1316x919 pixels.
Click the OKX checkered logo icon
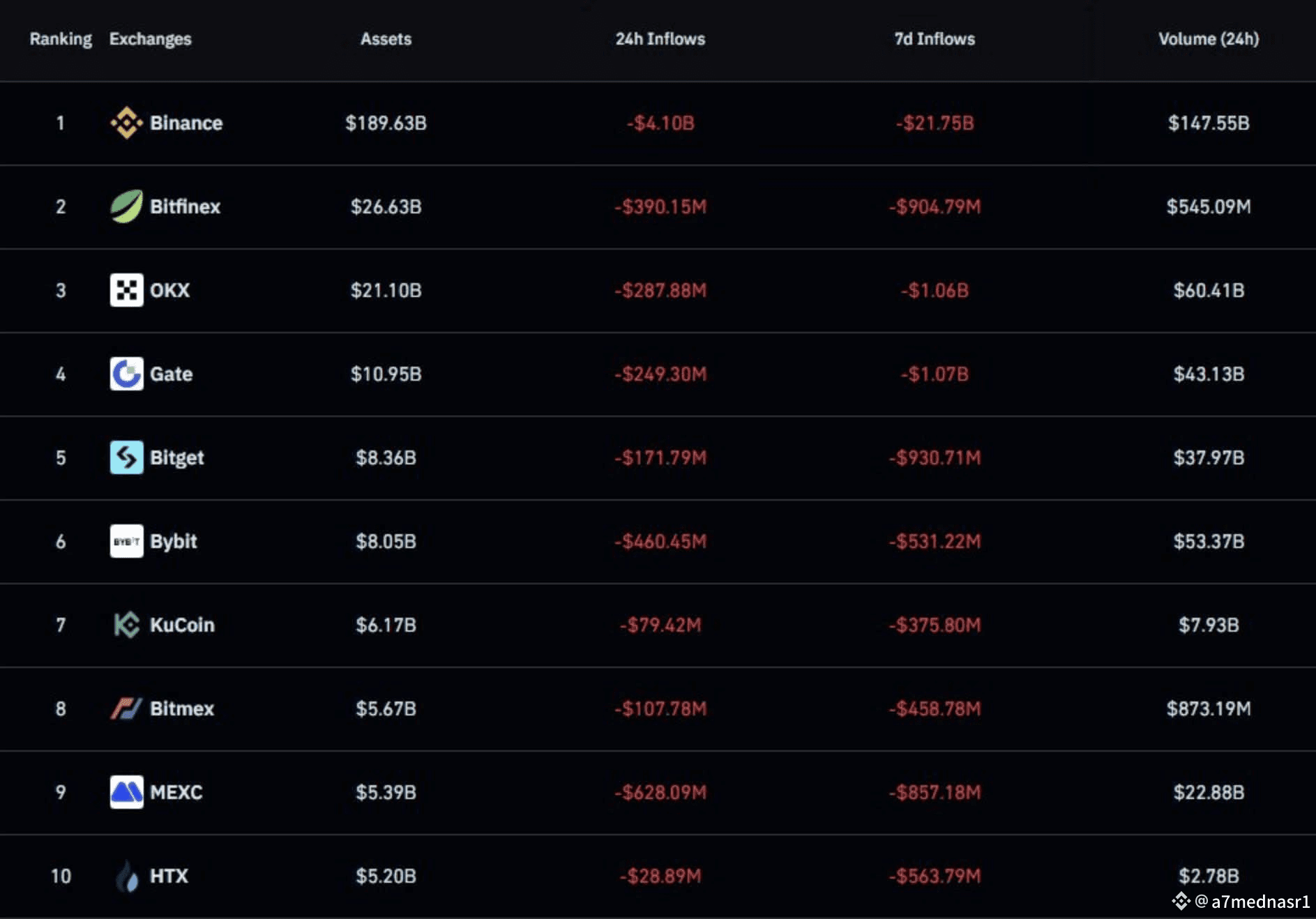(x=126, y=290)
